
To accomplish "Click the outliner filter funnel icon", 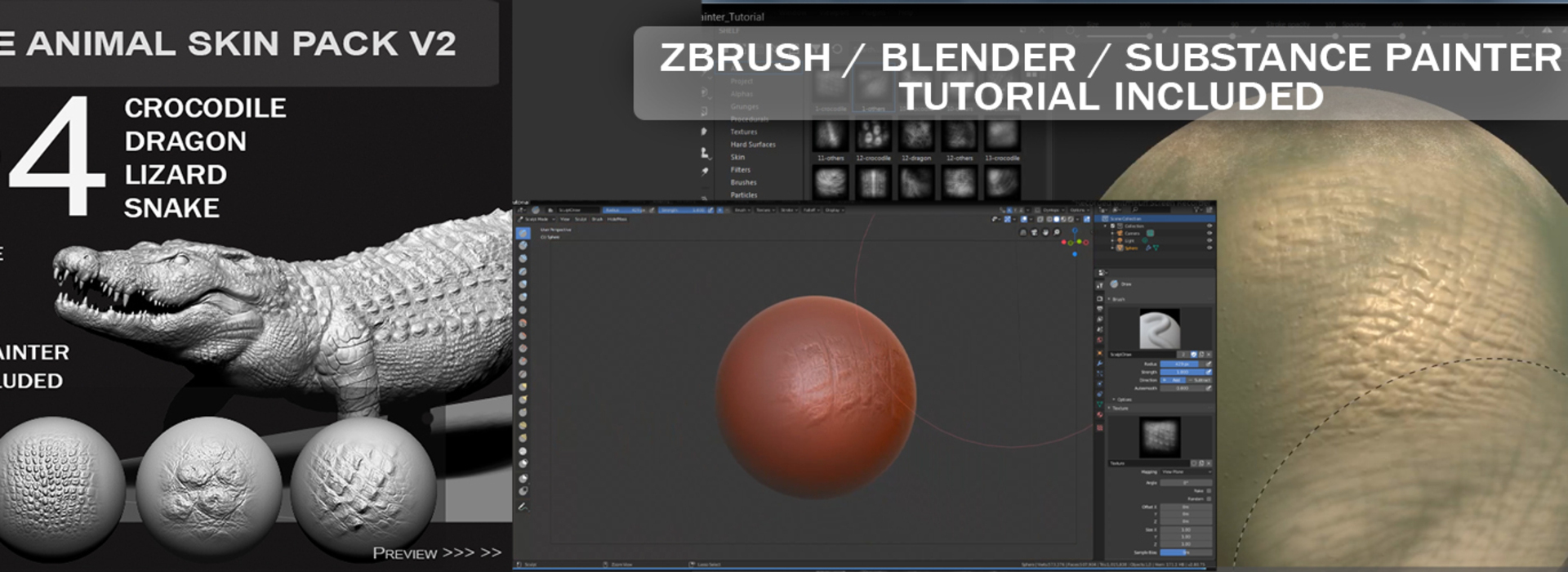I will [1197, 211].
